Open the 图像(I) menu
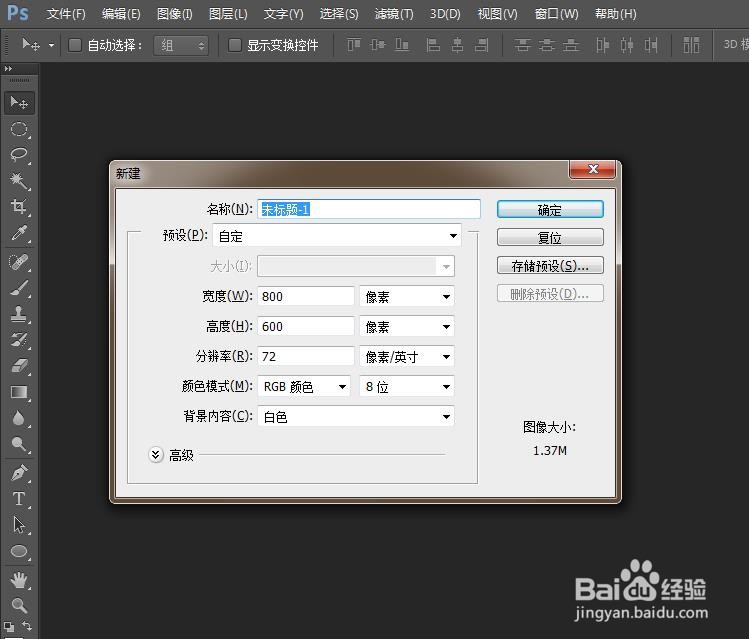749x639 pixels. tap(175, 14)
